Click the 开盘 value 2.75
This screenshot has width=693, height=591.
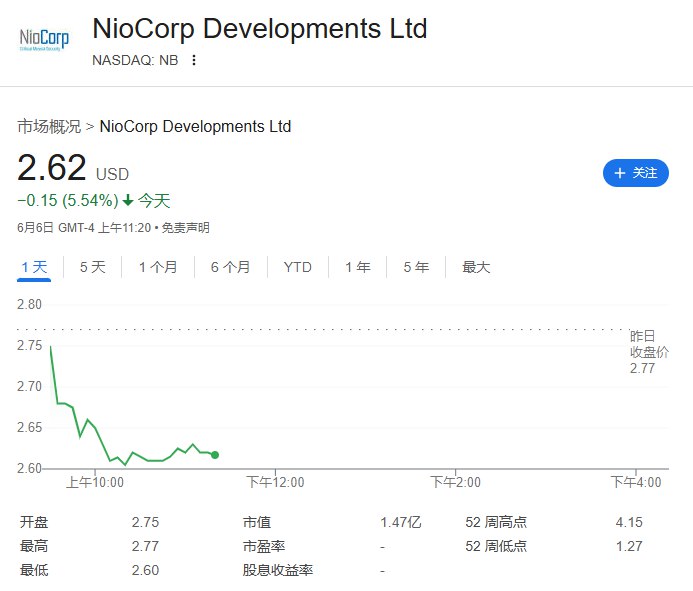(x=145, y=522)
